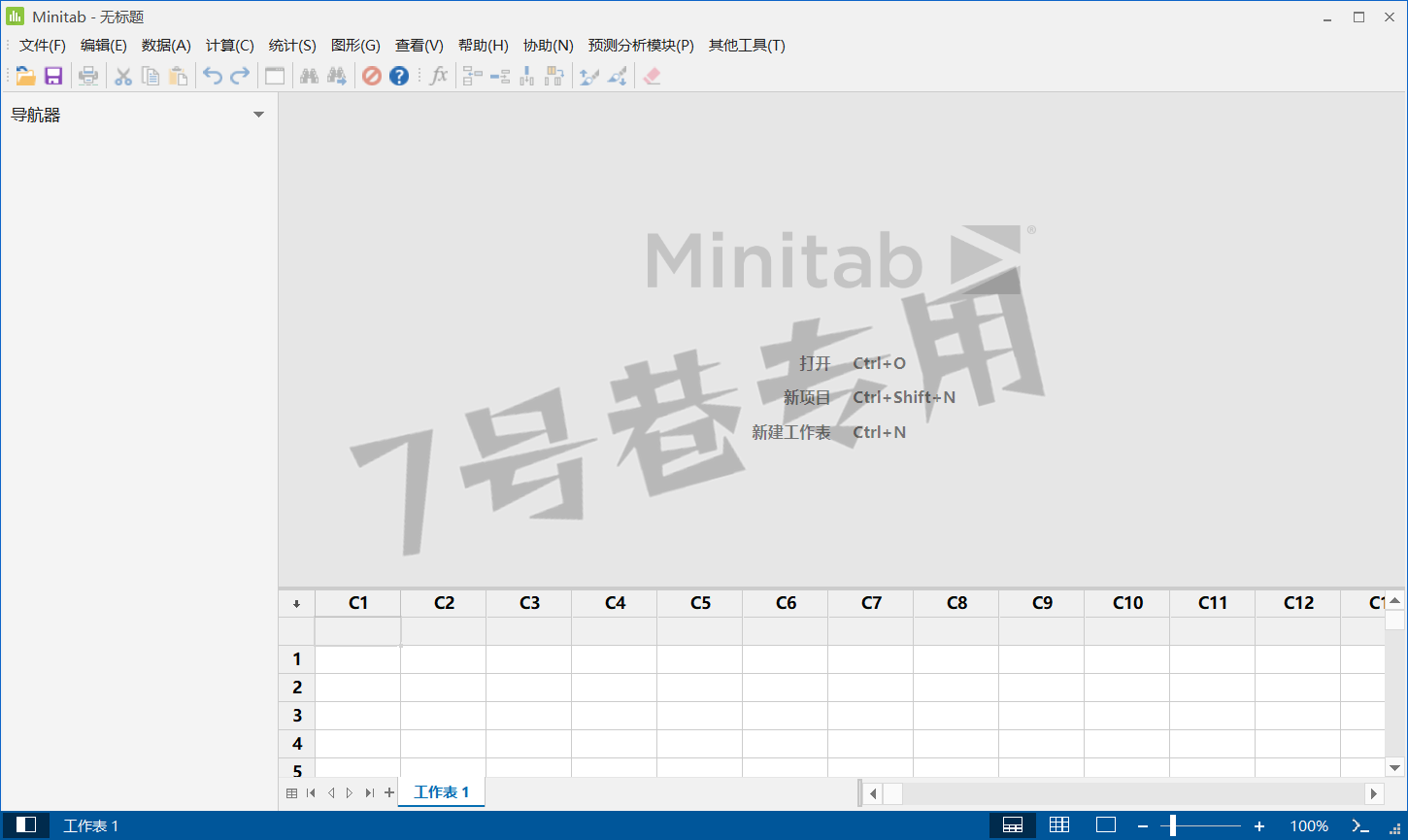
Task: Select the C5 column header
Action: coord(700,603)
